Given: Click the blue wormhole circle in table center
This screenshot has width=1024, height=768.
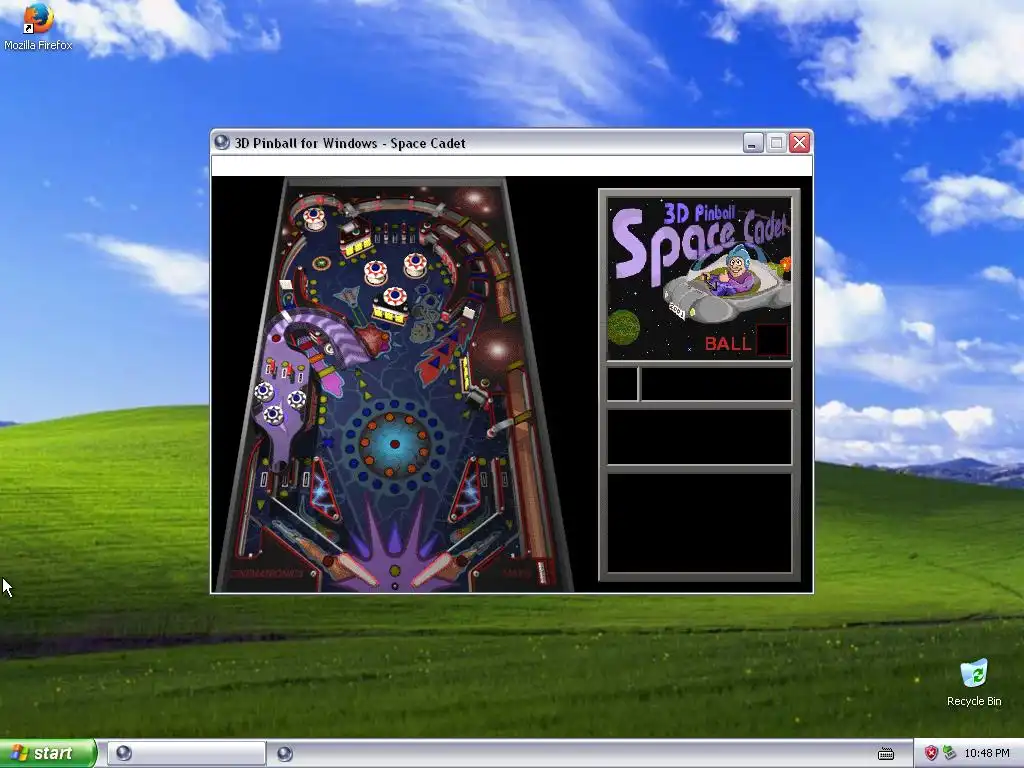Looking at the screenshot, I should coord(394,444).
